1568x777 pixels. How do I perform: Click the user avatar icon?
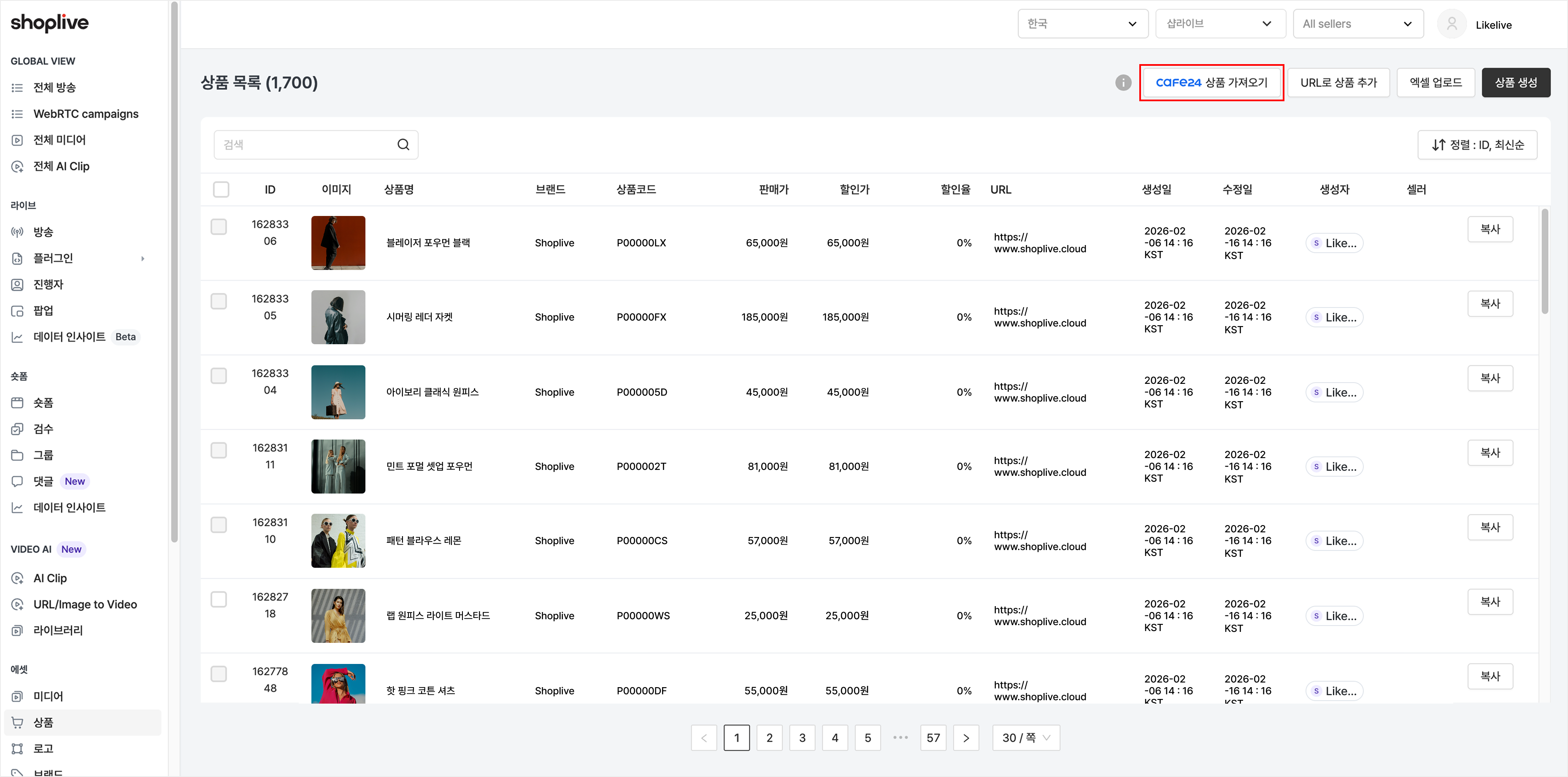pyautogui.click(x=1452, y=24)
